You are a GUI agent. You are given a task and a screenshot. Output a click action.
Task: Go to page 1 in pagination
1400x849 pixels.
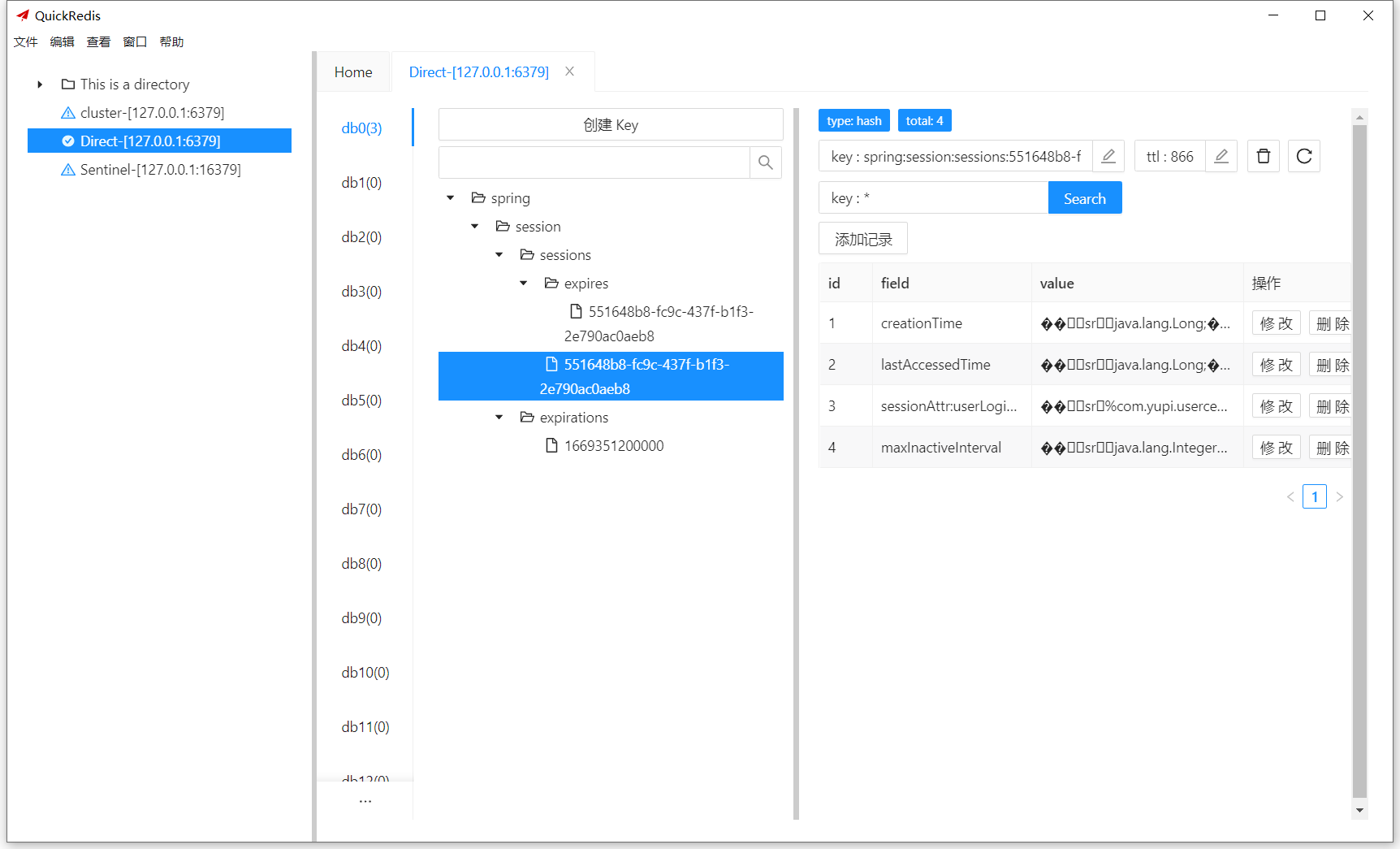click(x=1314, y=496)
